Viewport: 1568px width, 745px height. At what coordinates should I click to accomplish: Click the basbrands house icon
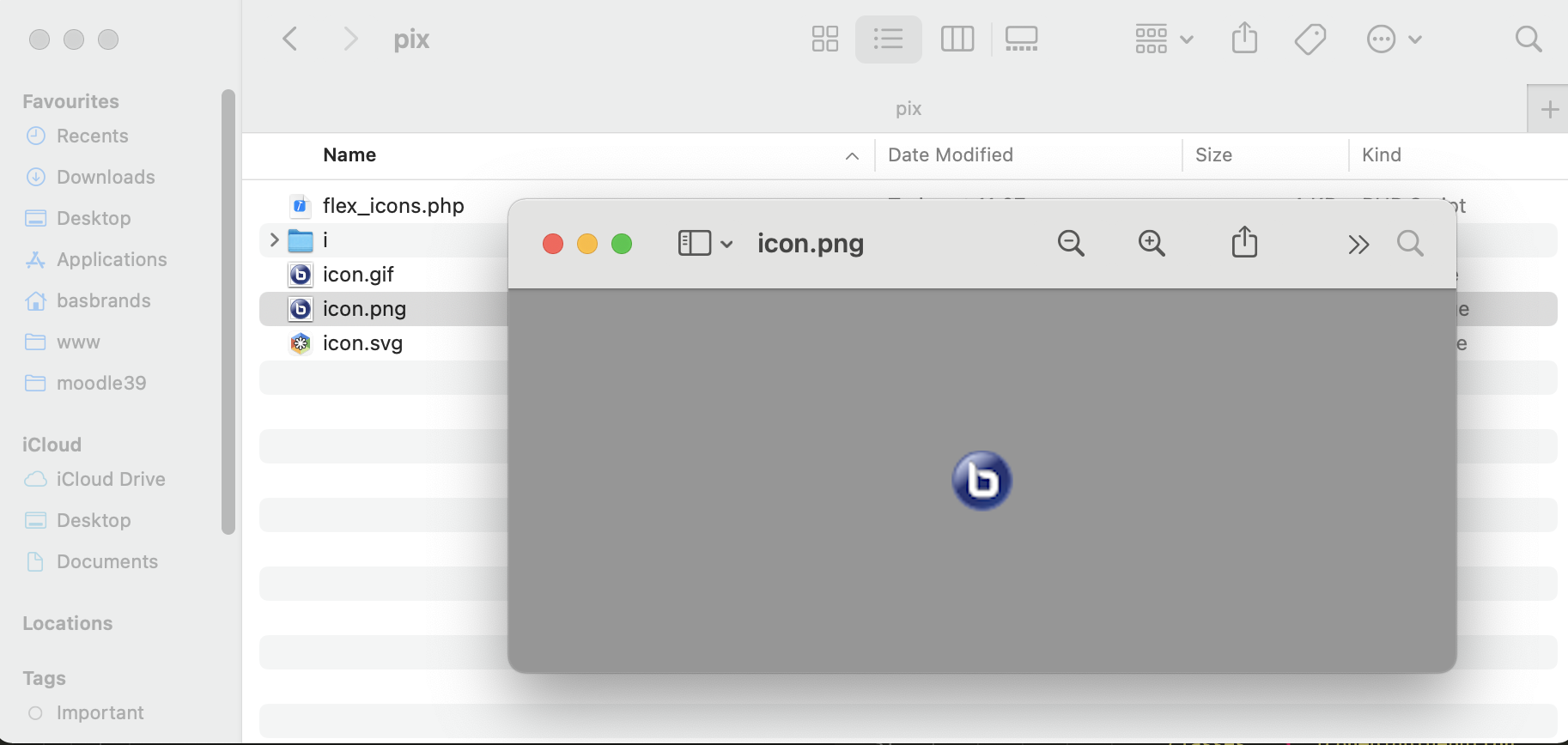35,300
